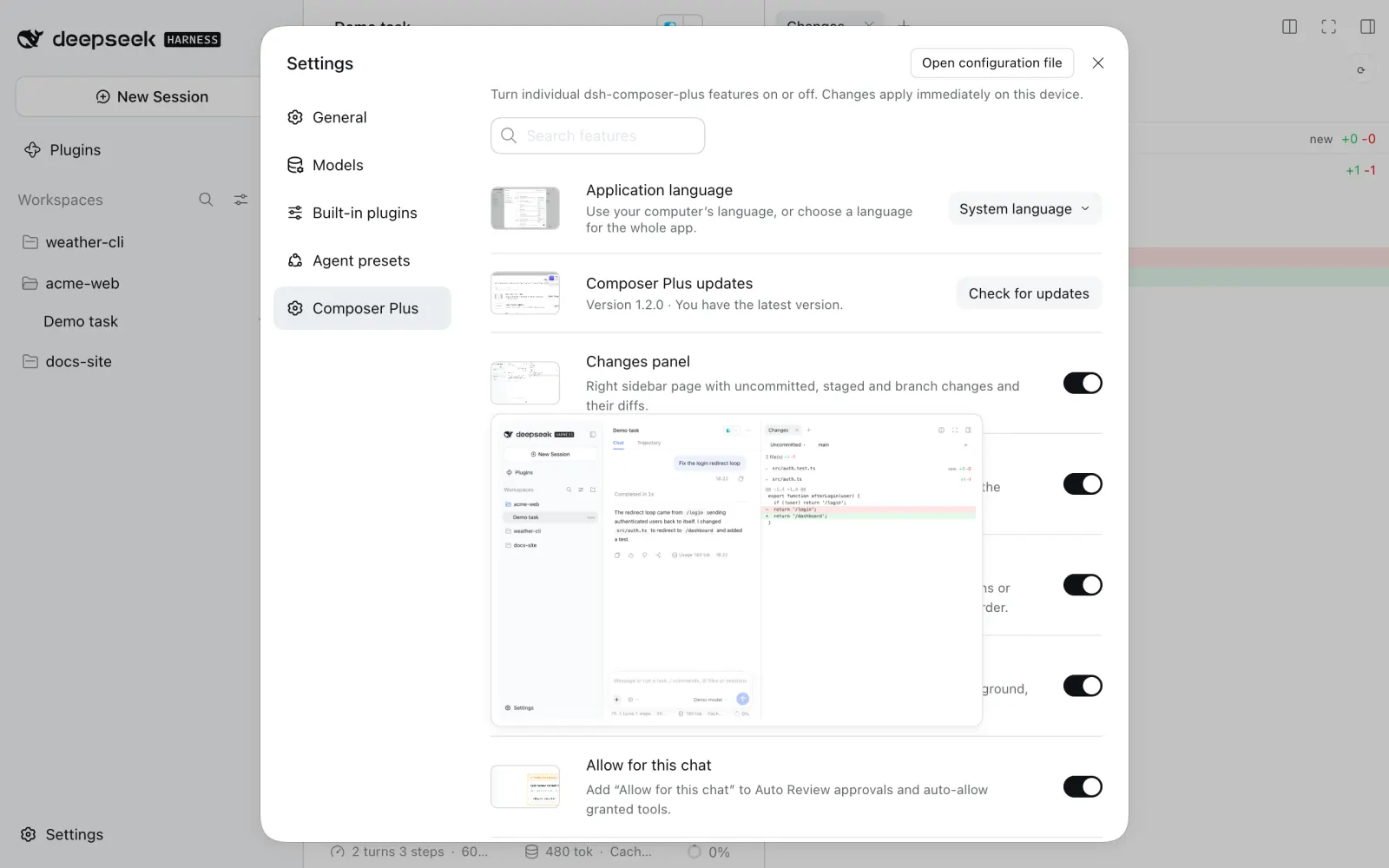Open Built-in plugins settings section
Viewport: 1389px width, 868px height.
pos(362,213)
